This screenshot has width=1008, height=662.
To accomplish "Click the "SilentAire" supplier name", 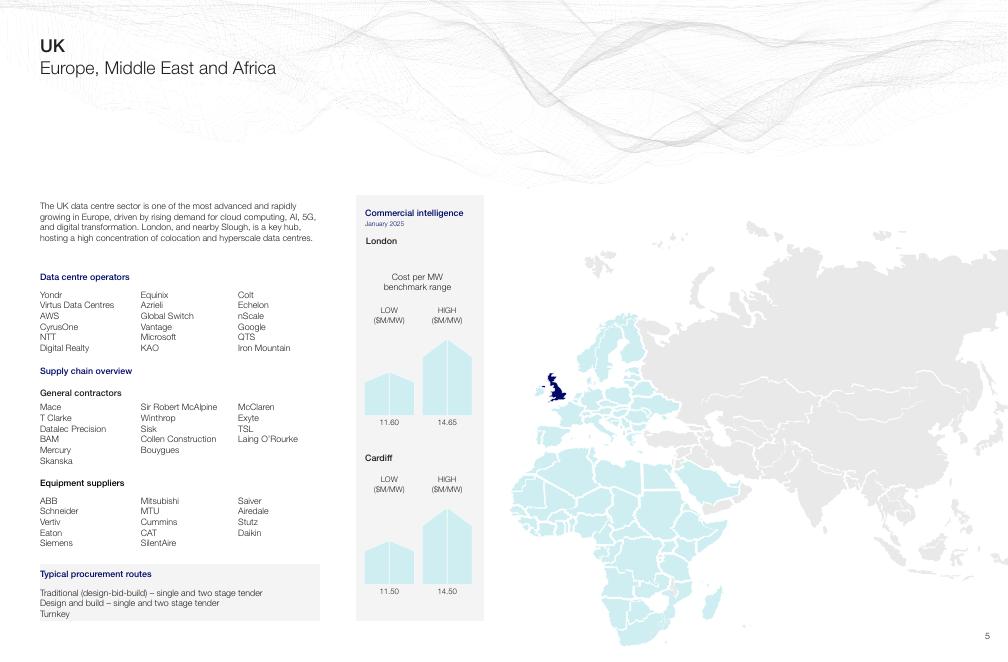I will pyautogui.click(x=158, y=543).
